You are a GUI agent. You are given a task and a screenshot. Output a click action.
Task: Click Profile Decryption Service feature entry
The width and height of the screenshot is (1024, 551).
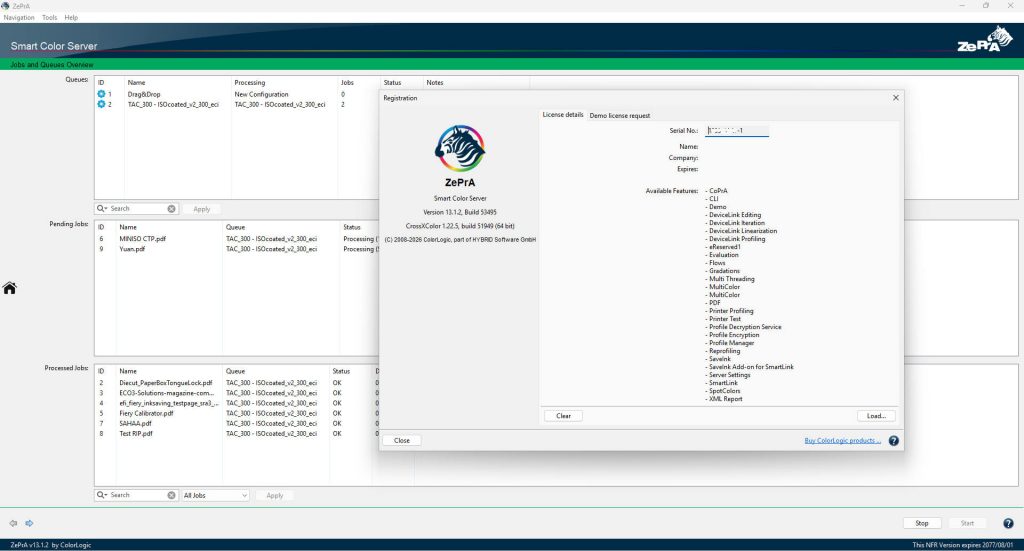[x=745, y=327]
